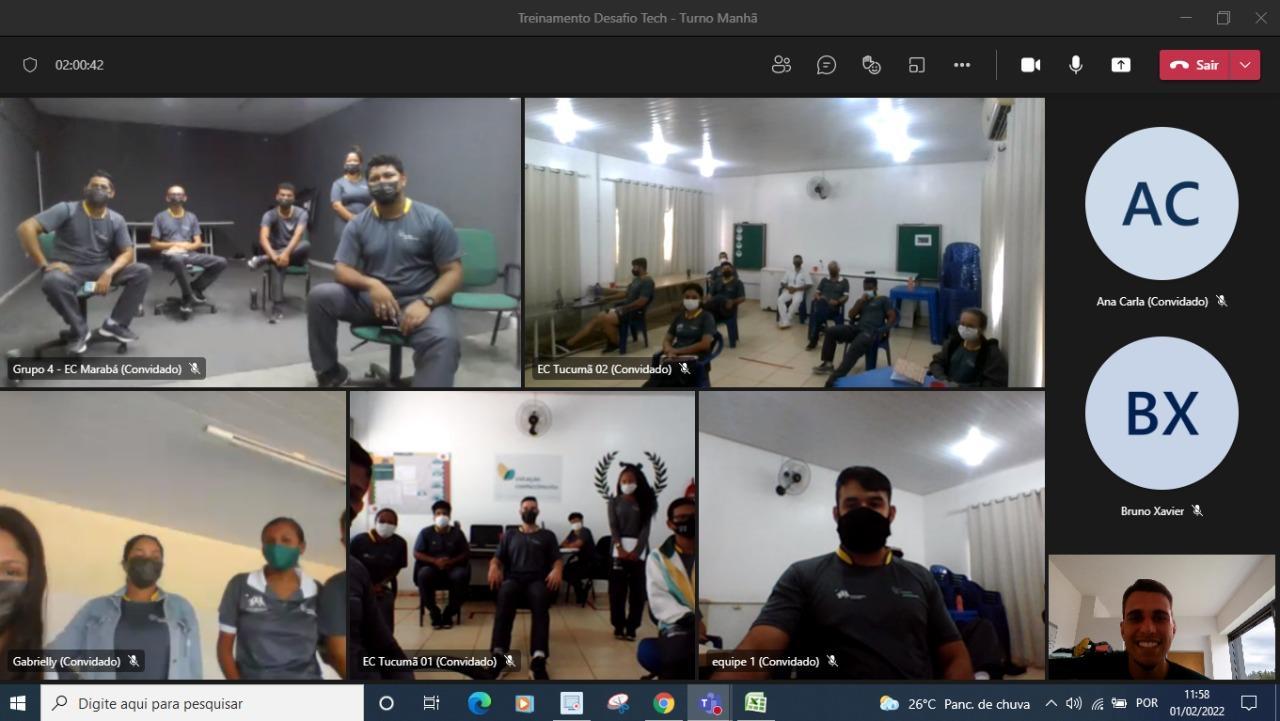
Task: Select the EC Tucumã 02 video tile
Action: [784, 243]
